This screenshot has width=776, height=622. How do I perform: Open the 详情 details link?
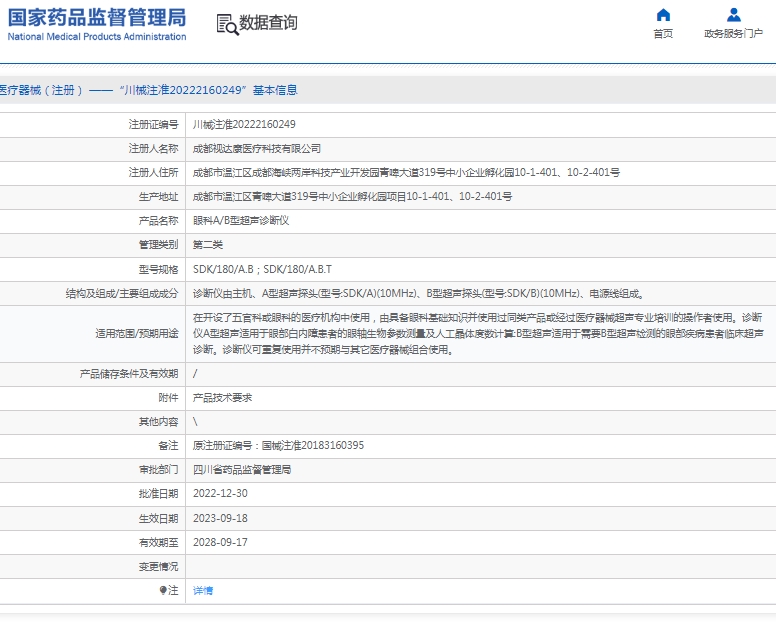(x=203, y=590)
